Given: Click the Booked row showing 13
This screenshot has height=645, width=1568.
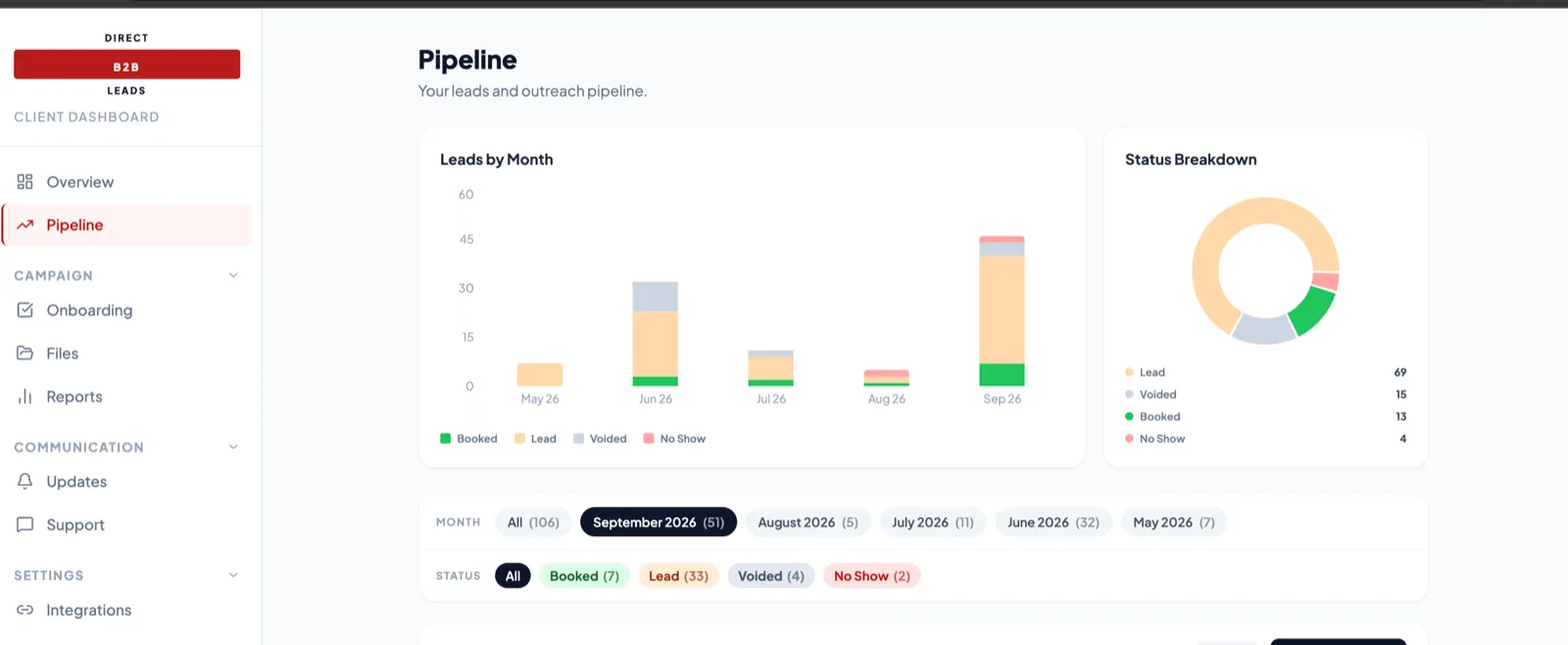Looking at the screenshot, I should click(x=1265, y=417).
